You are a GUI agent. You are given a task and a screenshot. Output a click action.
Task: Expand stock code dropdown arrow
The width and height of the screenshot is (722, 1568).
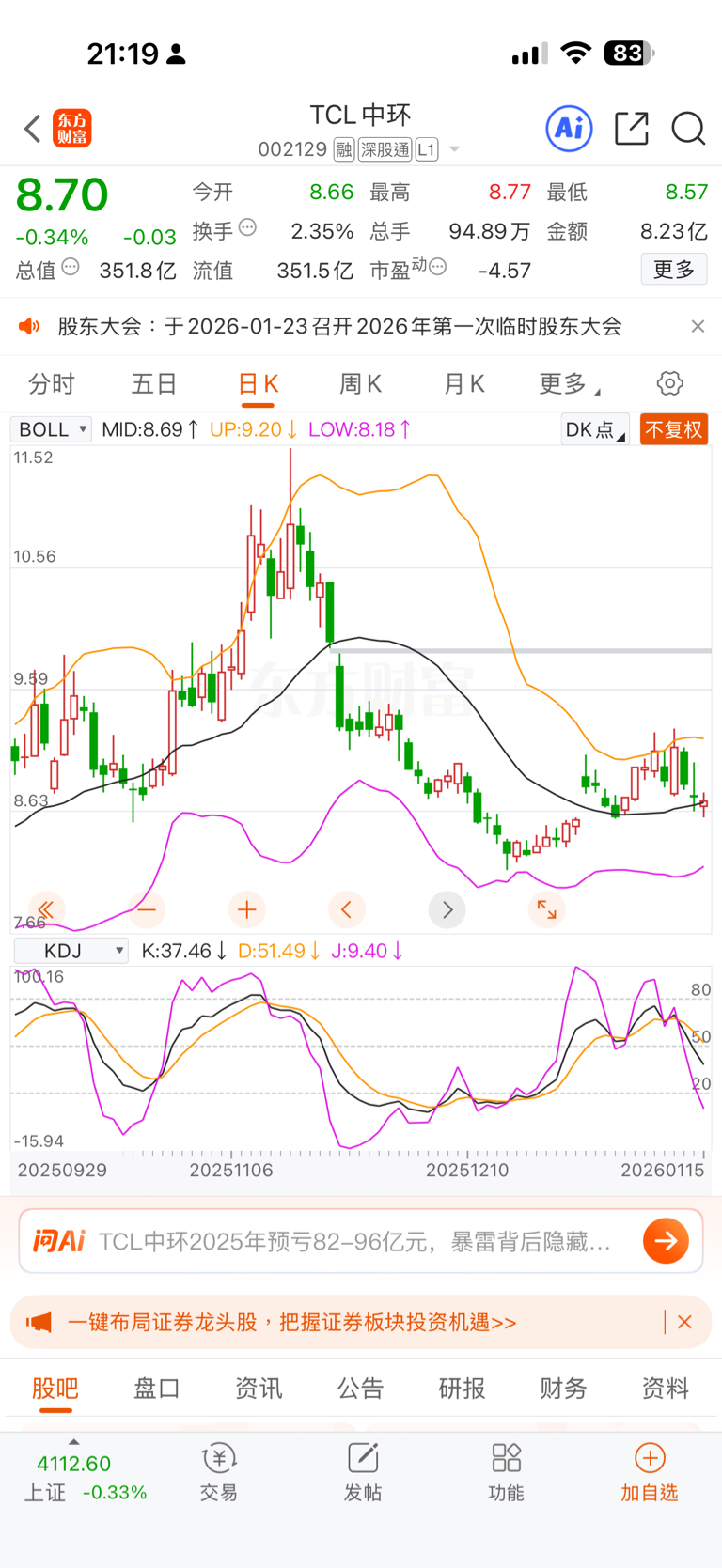tap(455, 149)
